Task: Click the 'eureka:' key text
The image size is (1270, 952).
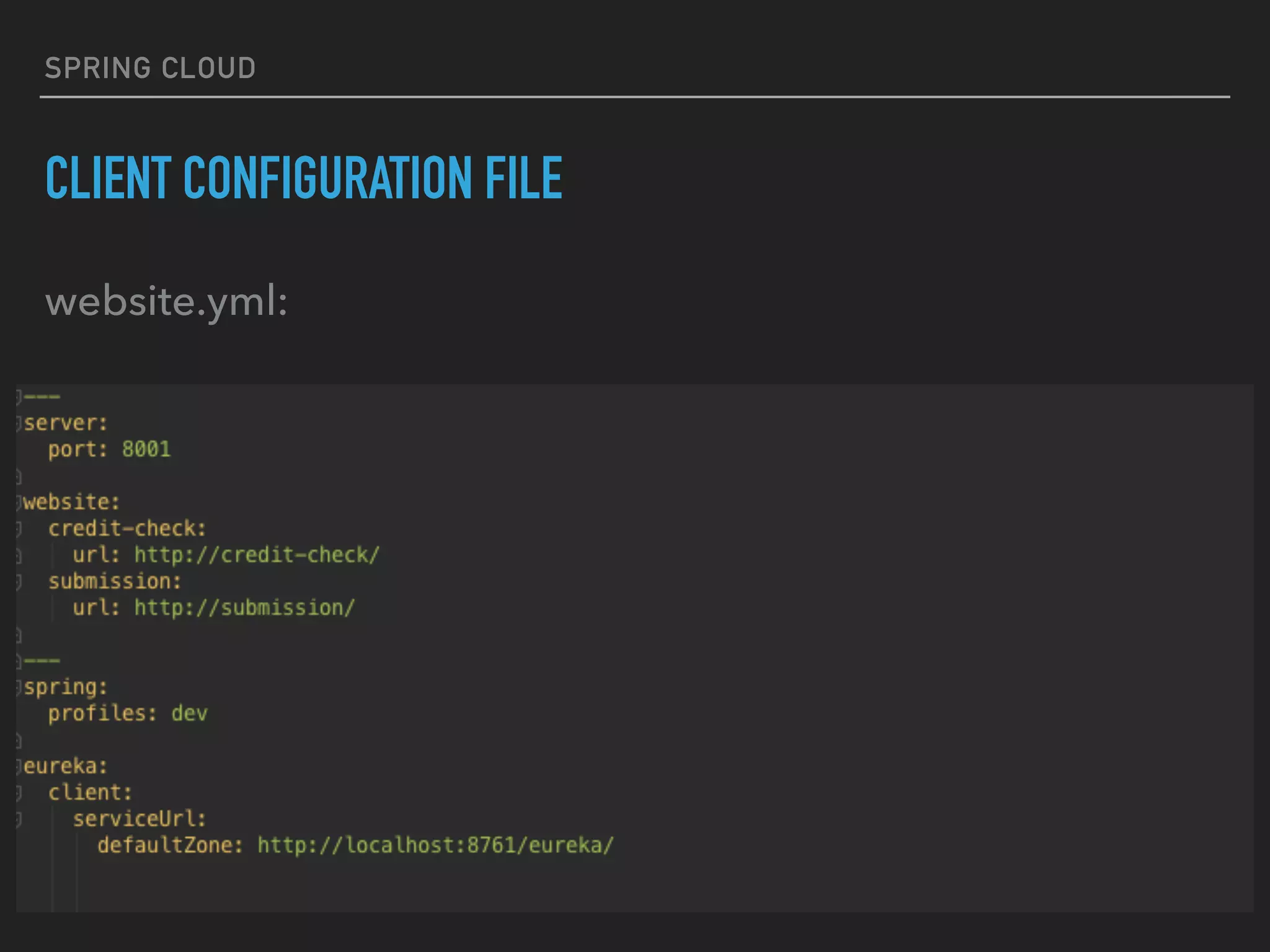Action: (x=66, y=767)
